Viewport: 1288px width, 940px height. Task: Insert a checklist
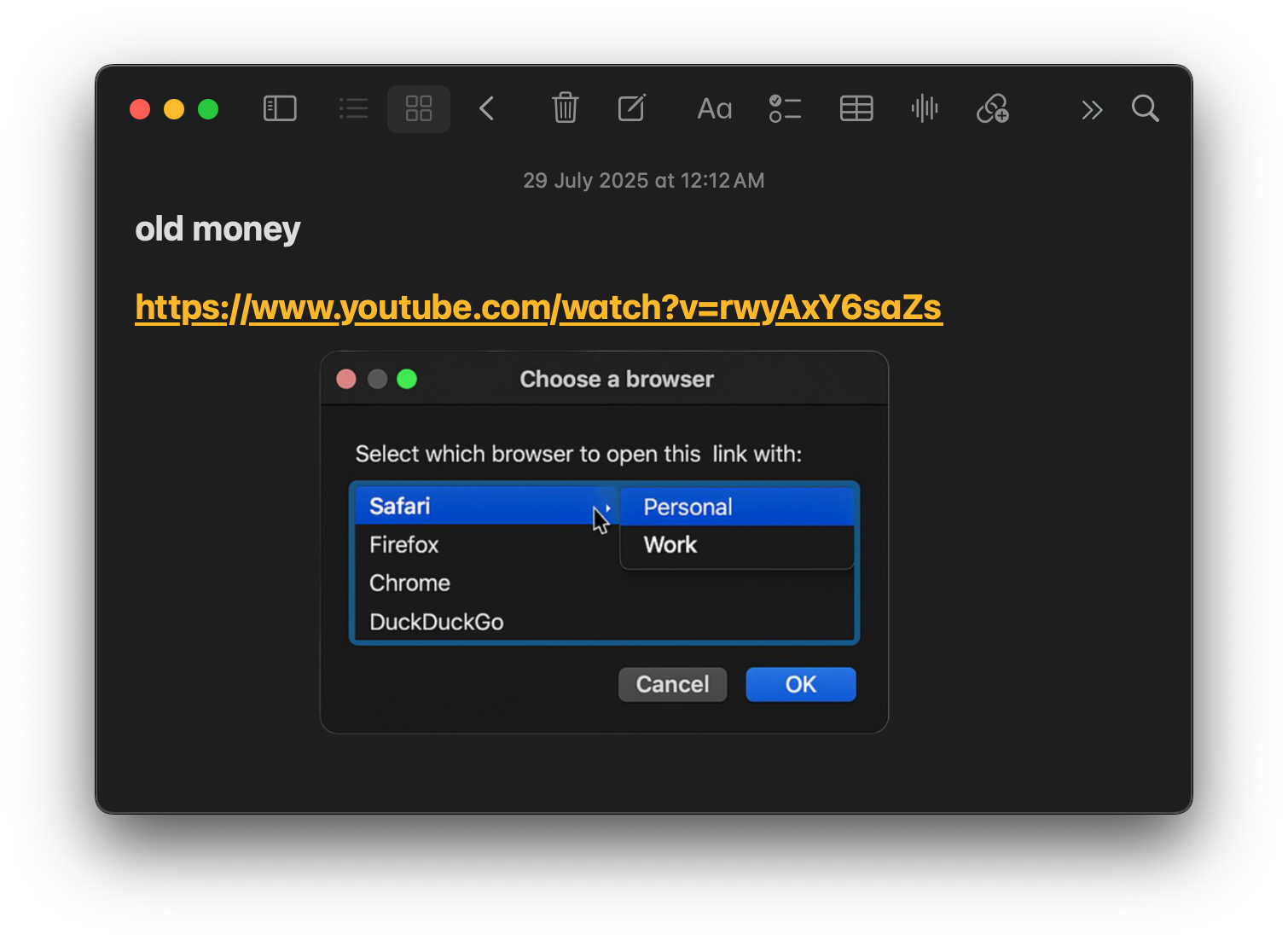tap(785, 108)
